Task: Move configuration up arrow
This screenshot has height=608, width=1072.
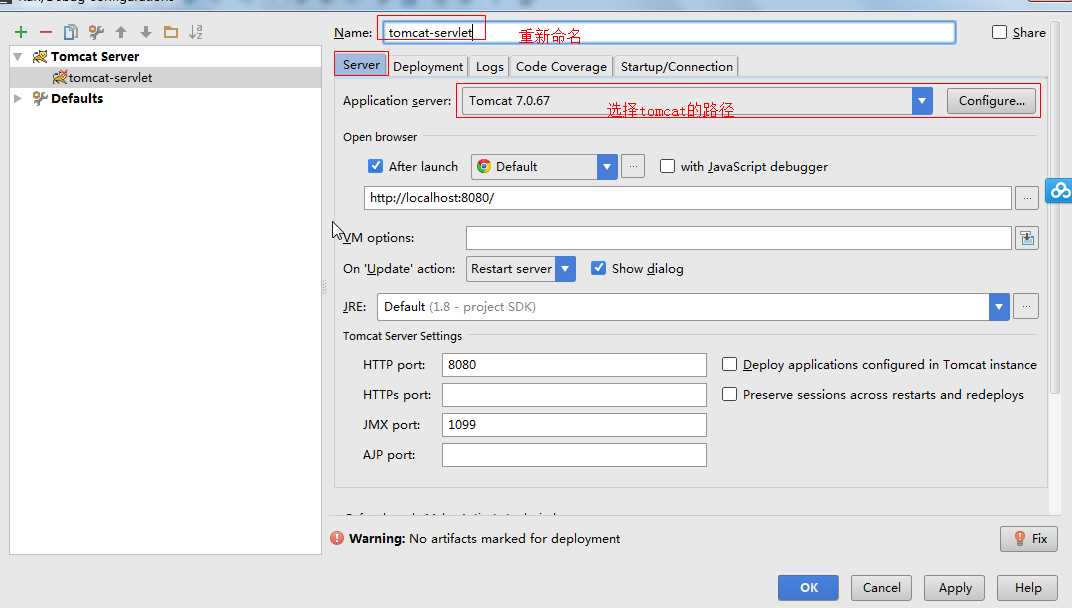Action: [x=121, y=32]
